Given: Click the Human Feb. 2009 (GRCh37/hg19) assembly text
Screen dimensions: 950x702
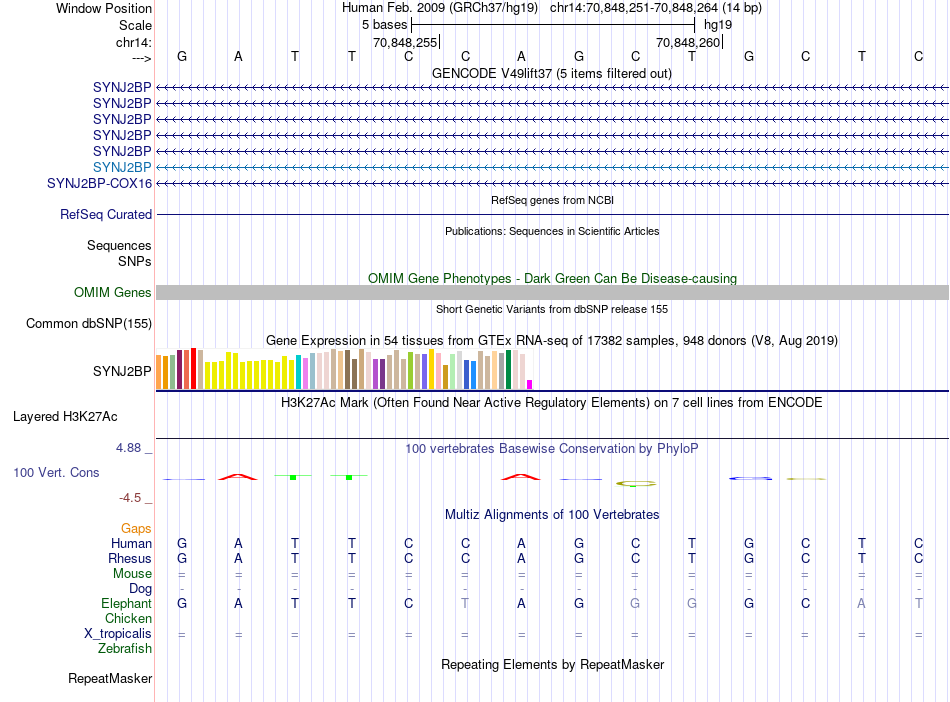Looking at the screenshot, I should [x=440, y=8].
